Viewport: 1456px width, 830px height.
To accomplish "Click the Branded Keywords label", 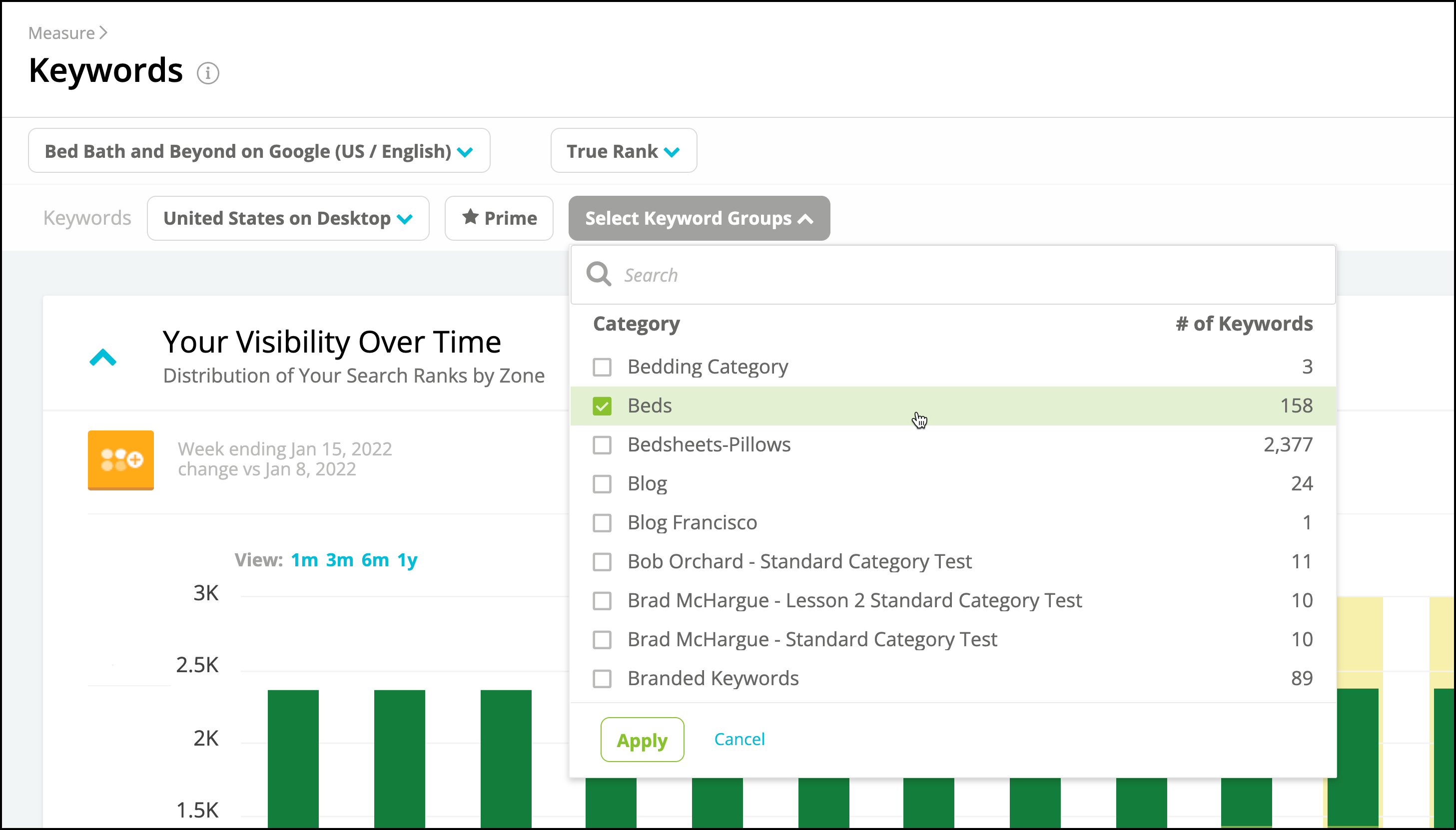I will point(713,678).
